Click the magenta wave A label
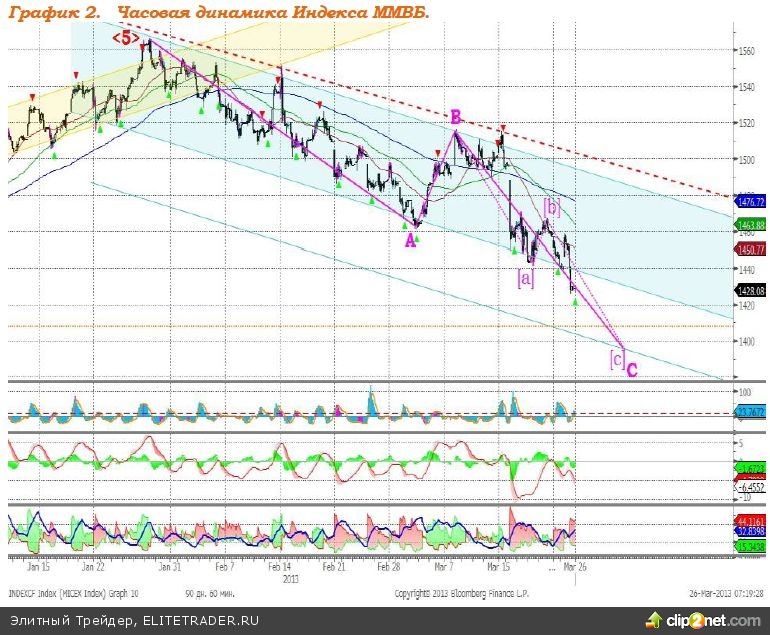The image size is (770, 635). pos(410,240)
